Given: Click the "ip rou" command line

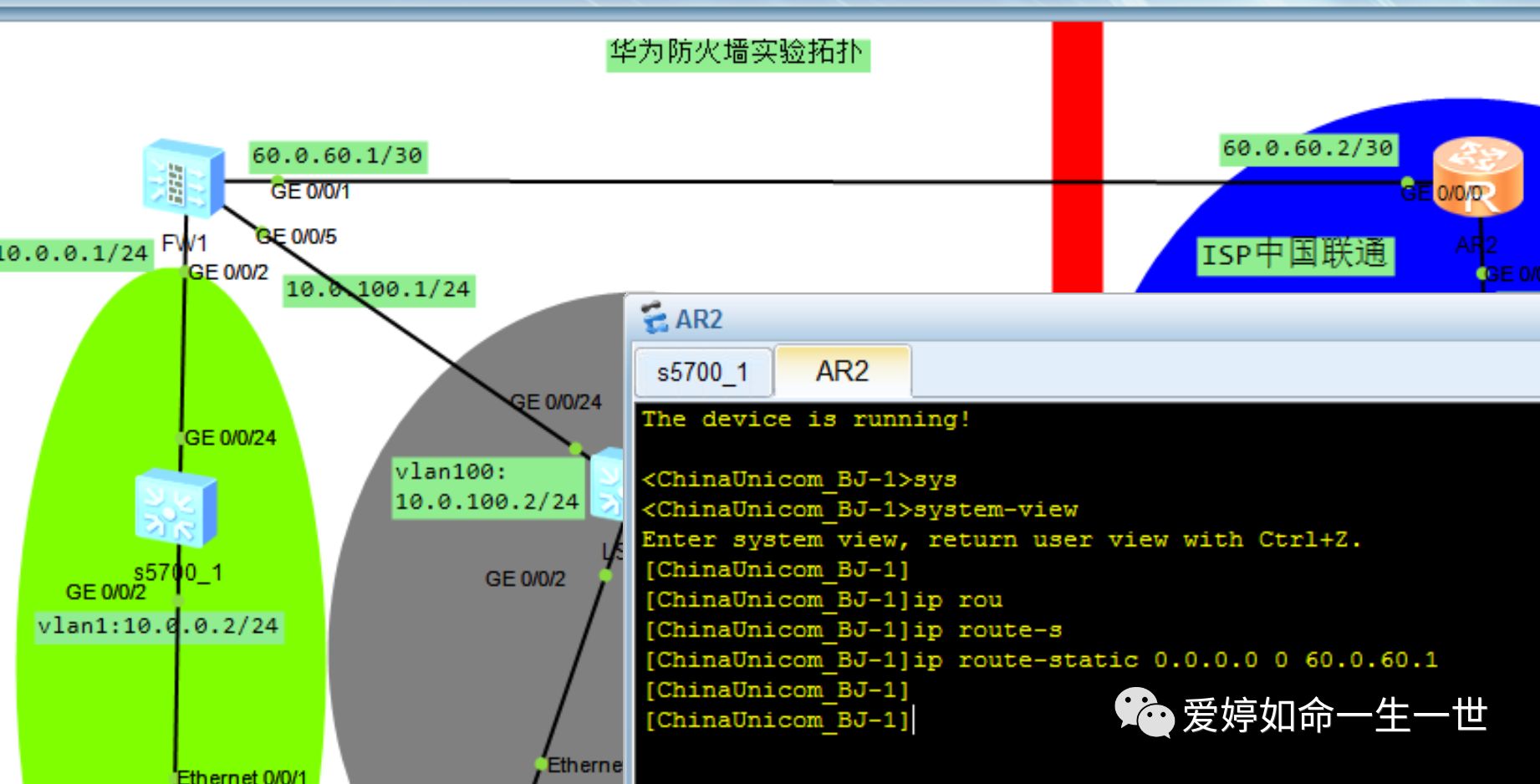Looking at the screenshot, I should (x=823, y=599).
